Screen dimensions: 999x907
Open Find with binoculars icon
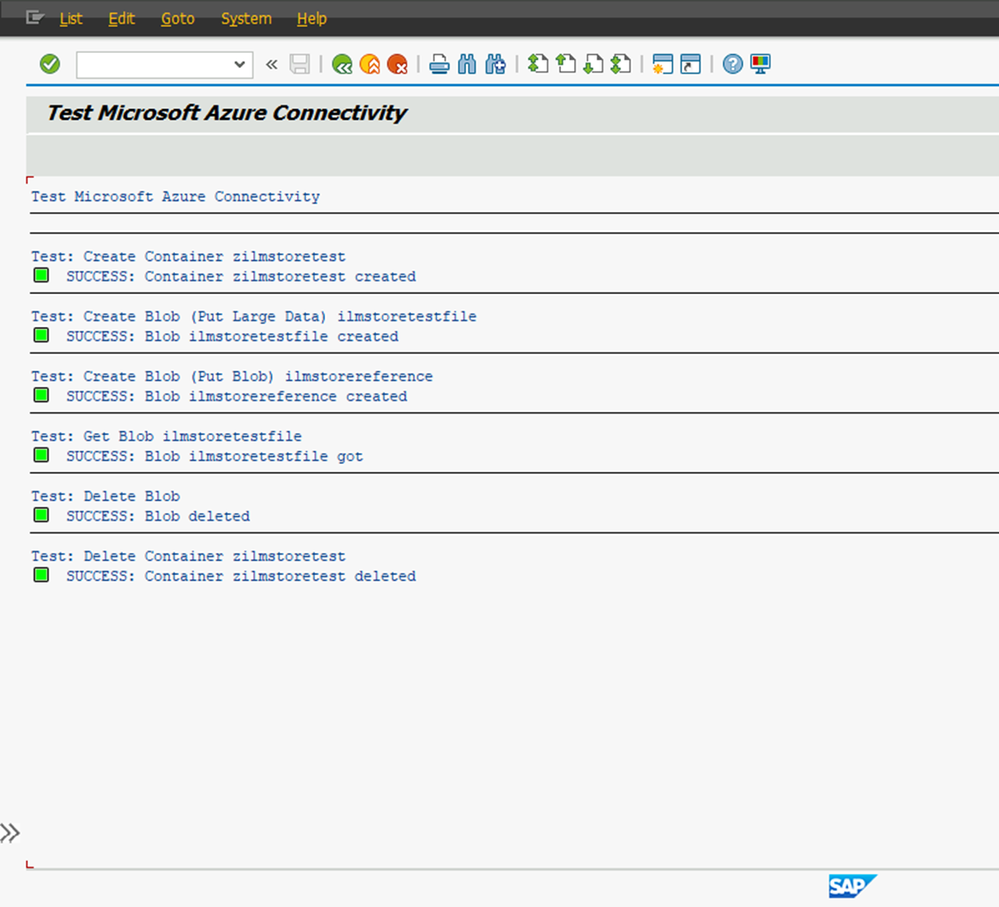pos(467,64)
